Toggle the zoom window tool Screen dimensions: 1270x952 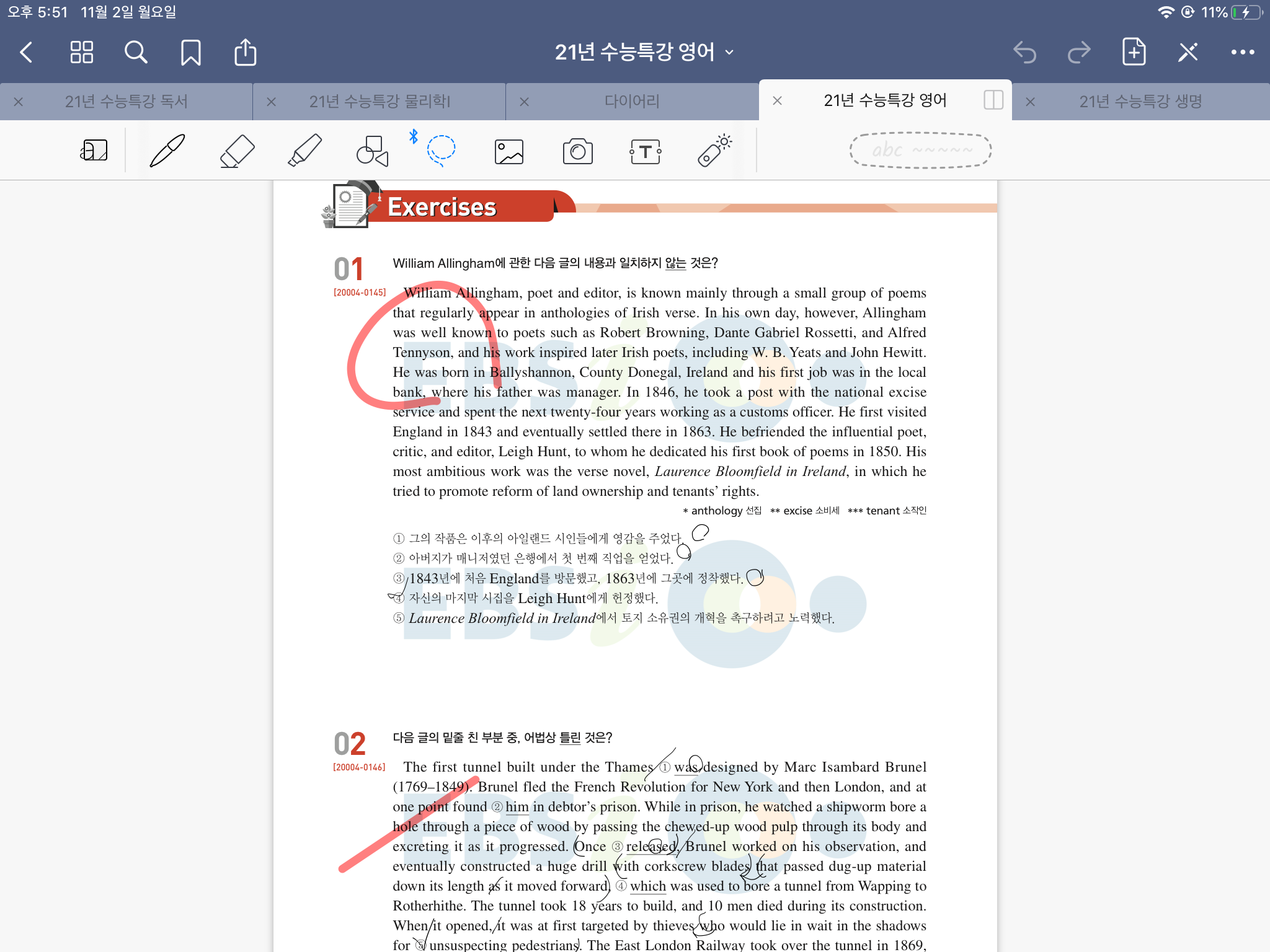tap(94, 151)
